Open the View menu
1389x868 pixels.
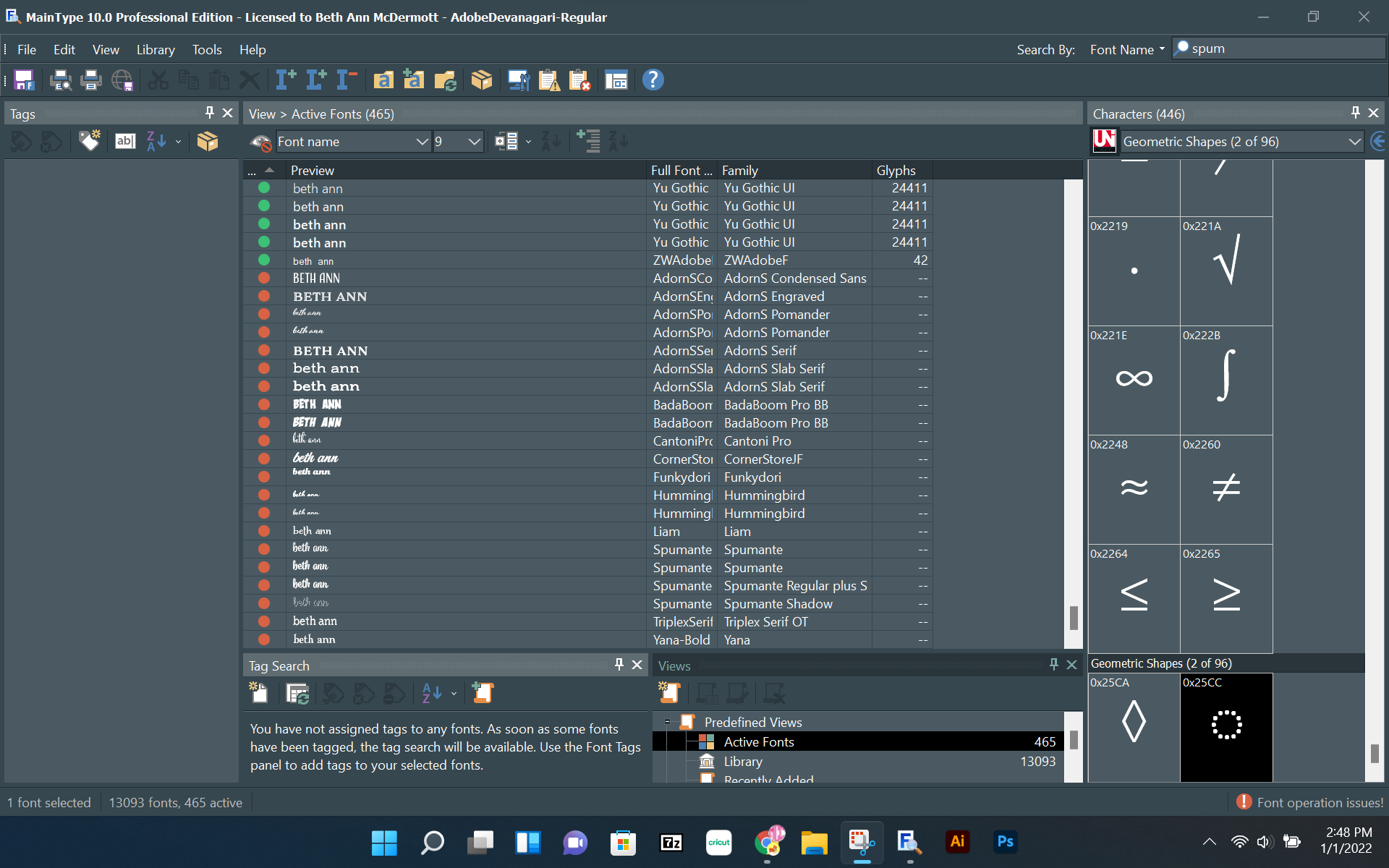(106, 49)
